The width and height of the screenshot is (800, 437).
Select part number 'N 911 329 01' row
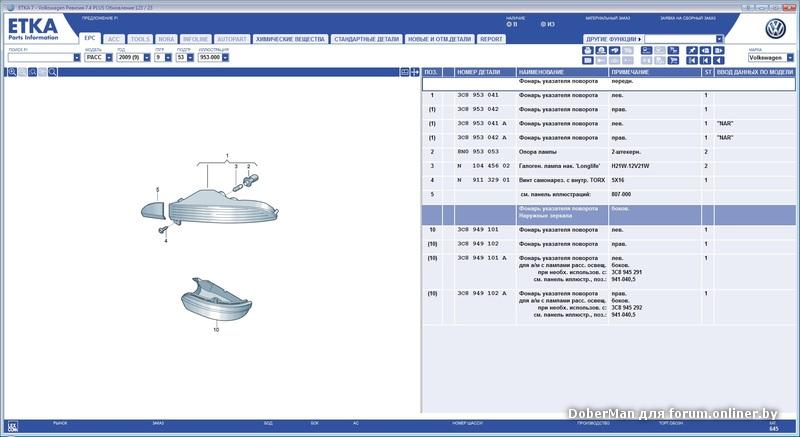(x=608, y=181)
